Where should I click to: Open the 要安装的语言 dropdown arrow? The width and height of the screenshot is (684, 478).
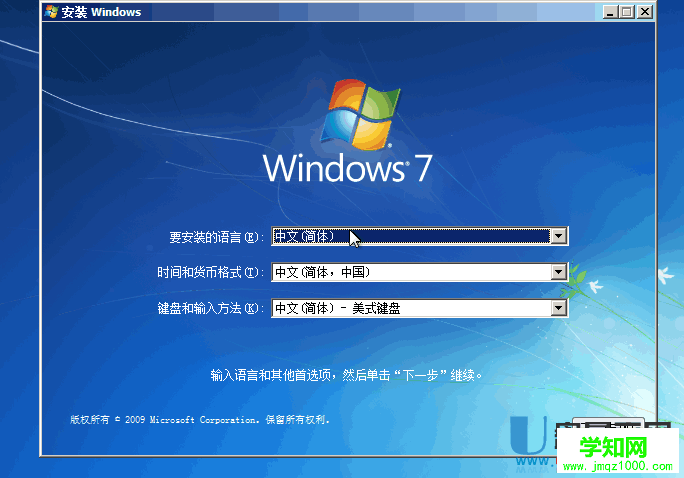(x=558, y=236)
